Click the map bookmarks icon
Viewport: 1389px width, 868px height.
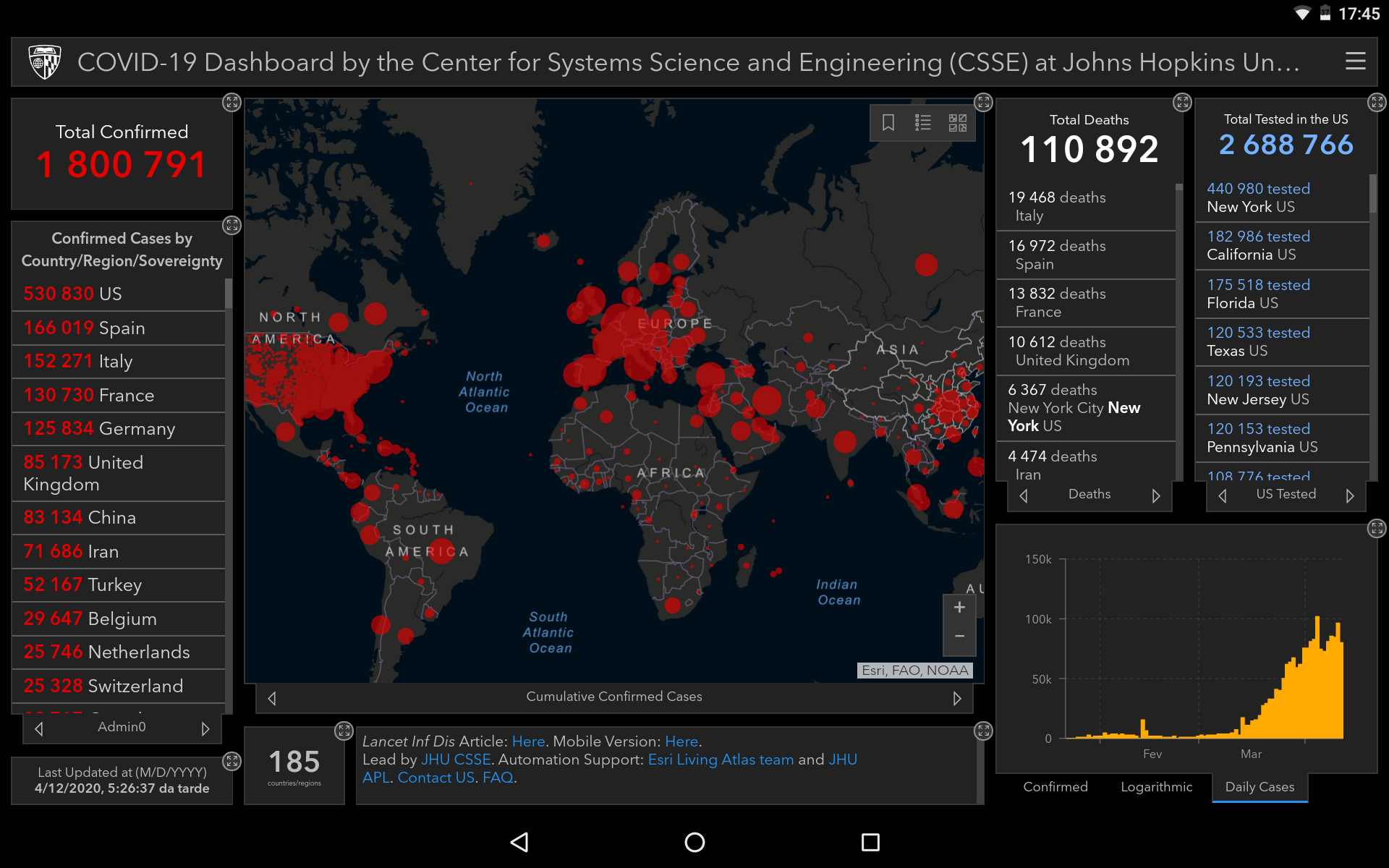pos(888,122)
